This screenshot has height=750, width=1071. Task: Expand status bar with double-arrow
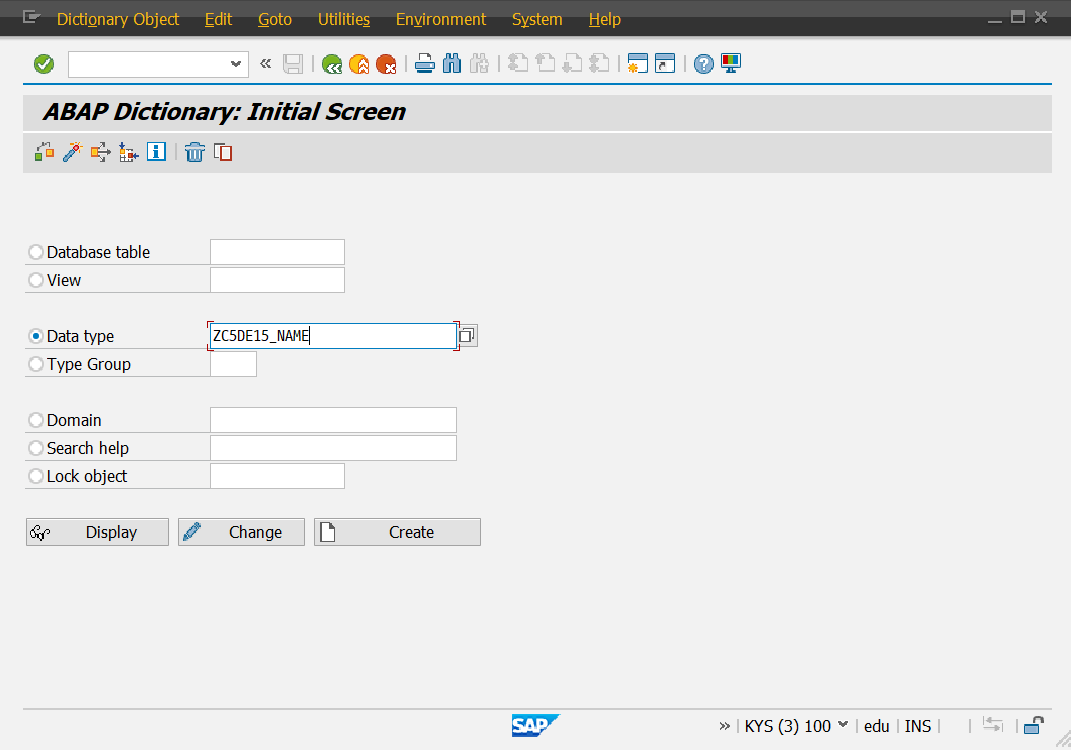click(x=725, y=726)
